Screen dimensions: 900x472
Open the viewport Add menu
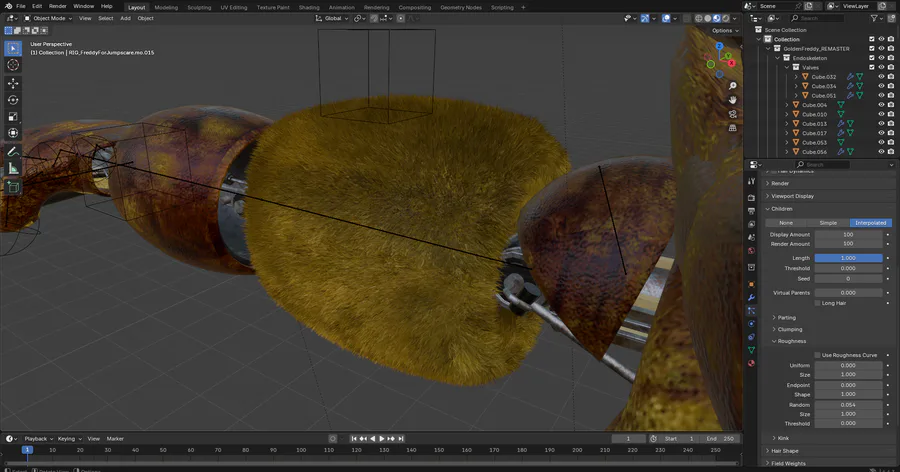(x=125, y=18)
